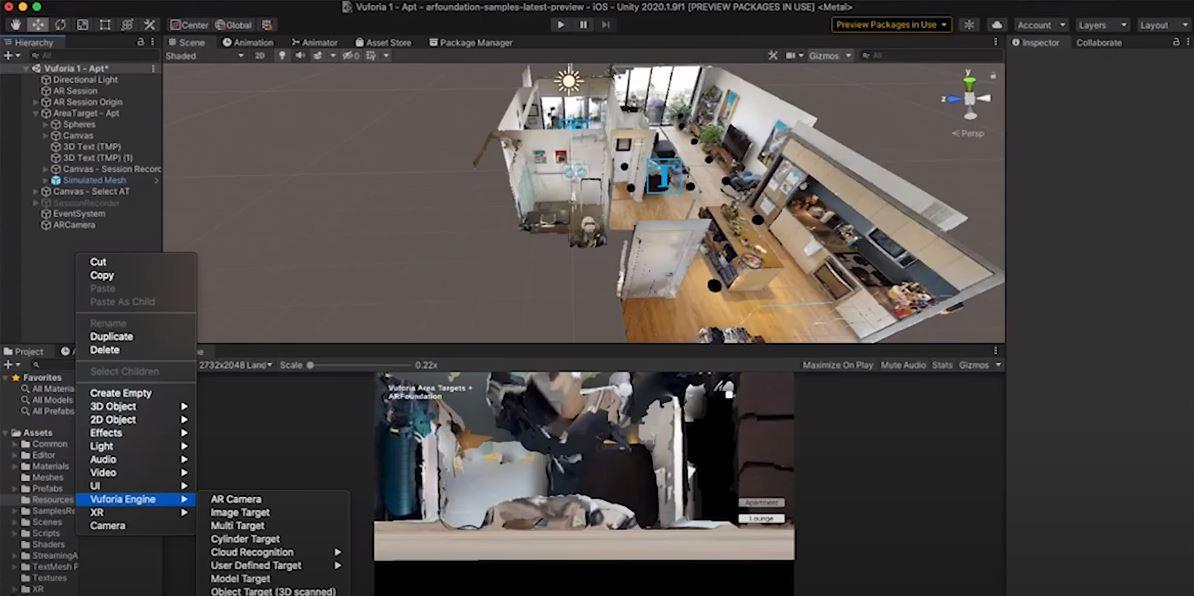
Task: Toggle scene lighting bulb icon
Action: click(282, 56)
